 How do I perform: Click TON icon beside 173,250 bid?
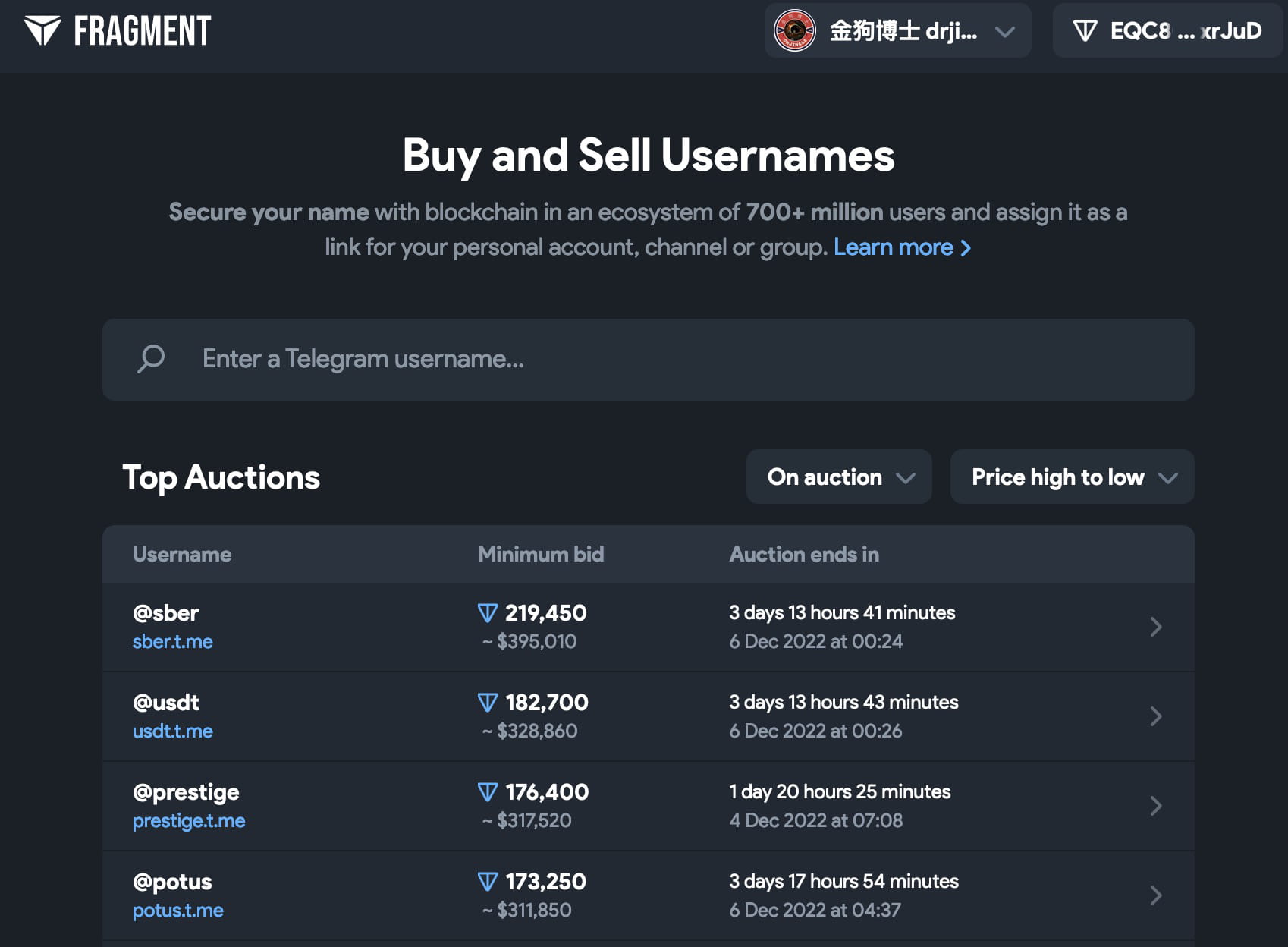point(488,882)
